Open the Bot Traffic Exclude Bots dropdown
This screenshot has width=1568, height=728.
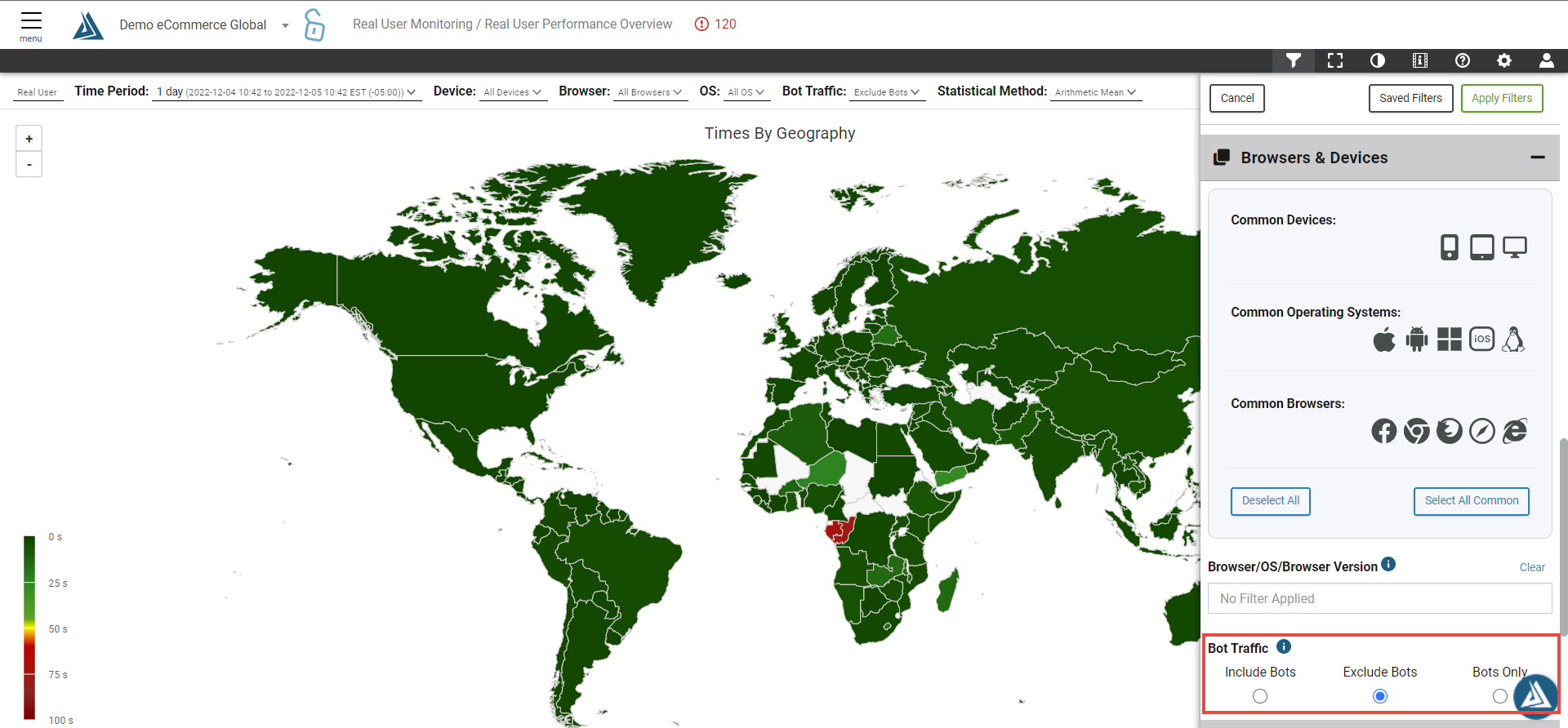(887, 92)
